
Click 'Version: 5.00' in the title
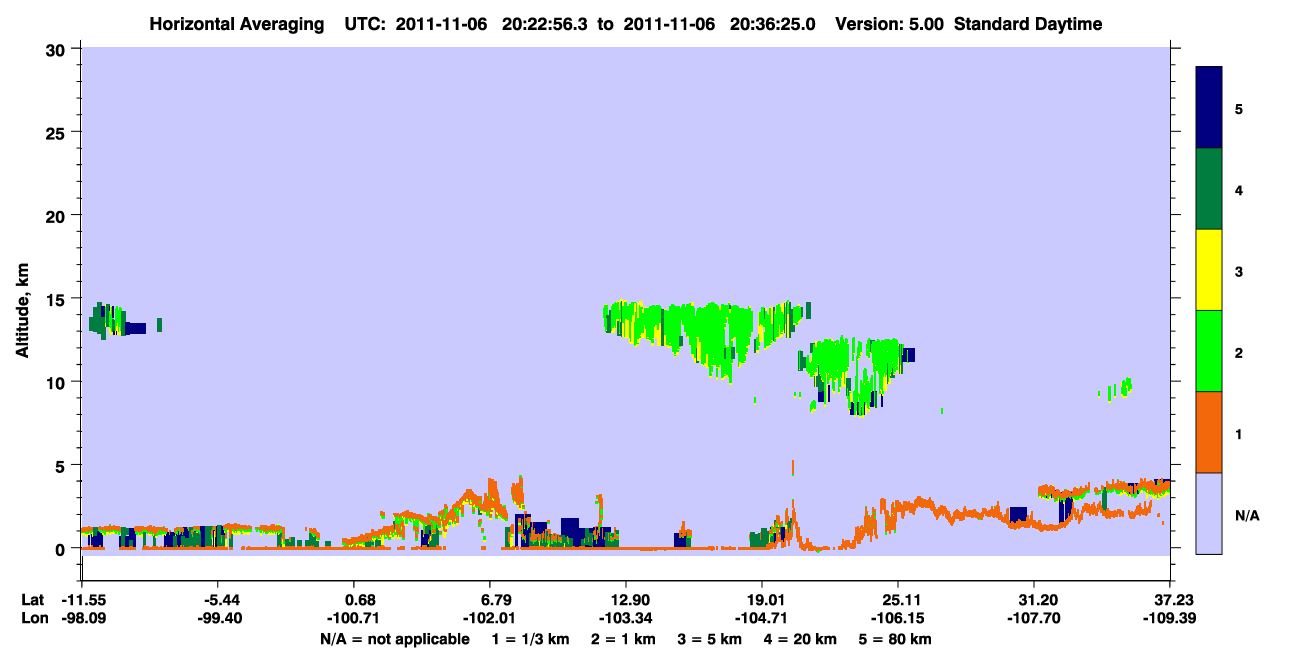pyautogui.click(x=890, y=24)
